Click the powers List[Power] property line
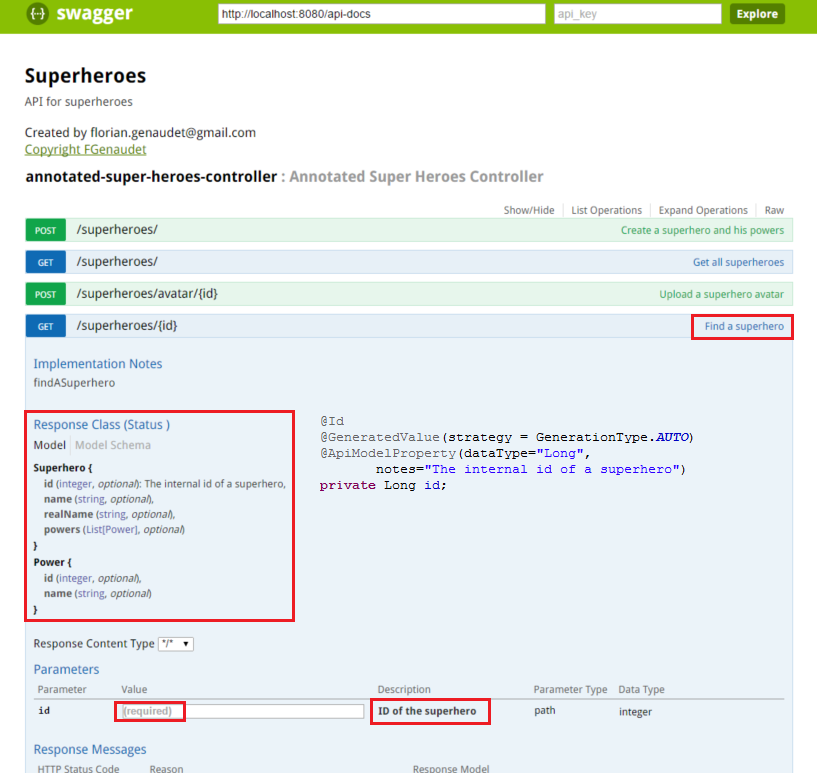817x773 pixels. pos(114,529)
